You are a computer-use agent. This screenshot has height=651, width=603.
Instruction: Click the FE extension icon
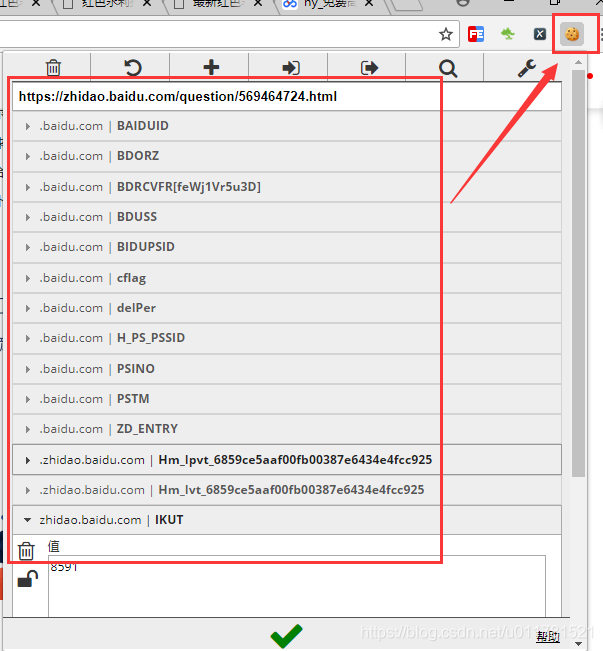[476, 34]
